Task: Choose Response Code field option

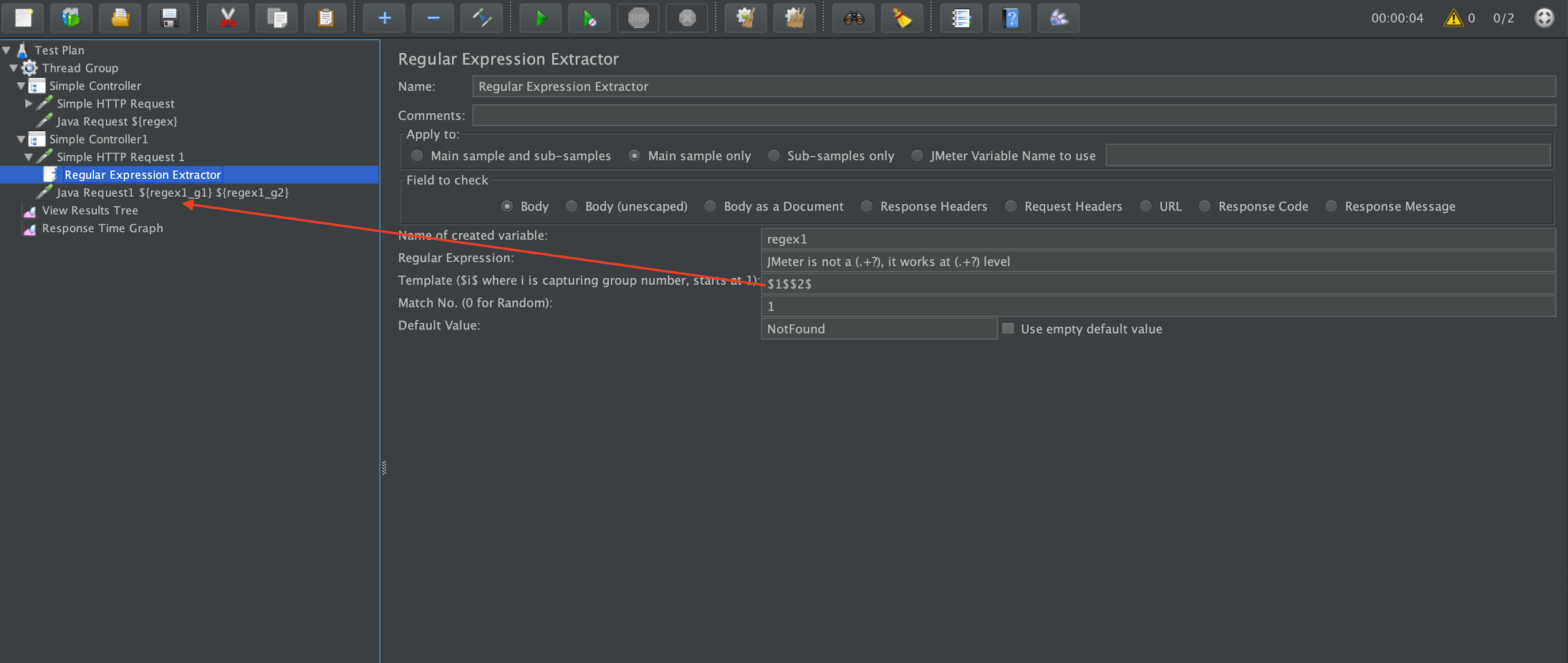Action: [1205, 206]
